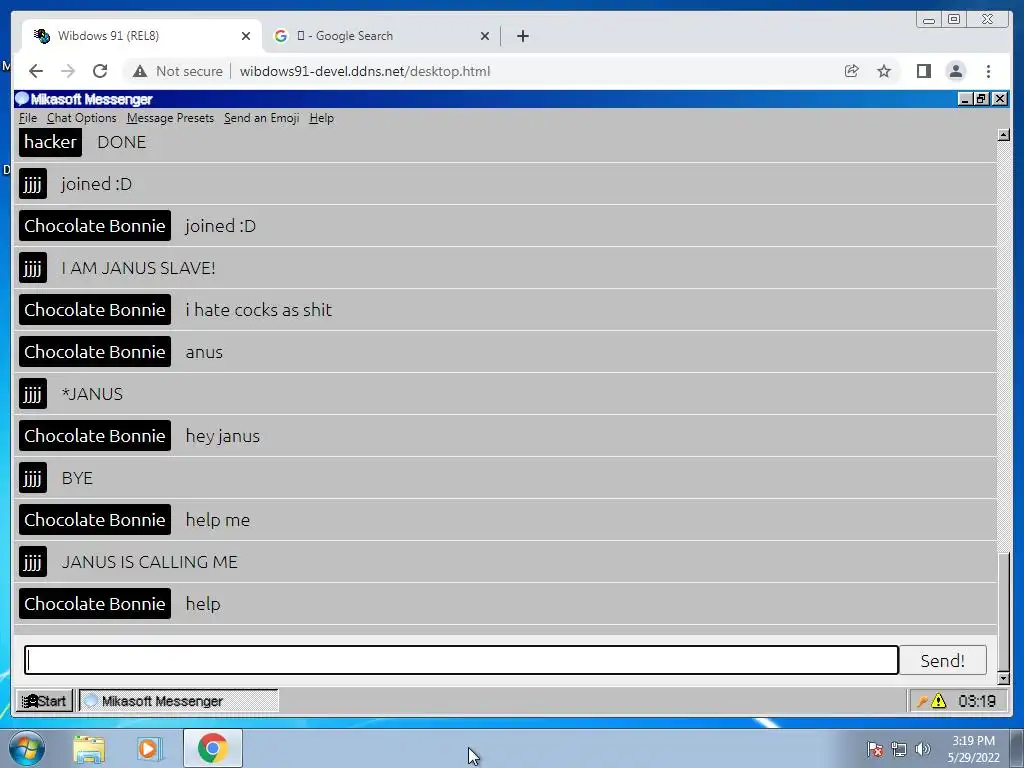Click the Send! button
This screenshot has width=1024, height=768.
point(942,660)
